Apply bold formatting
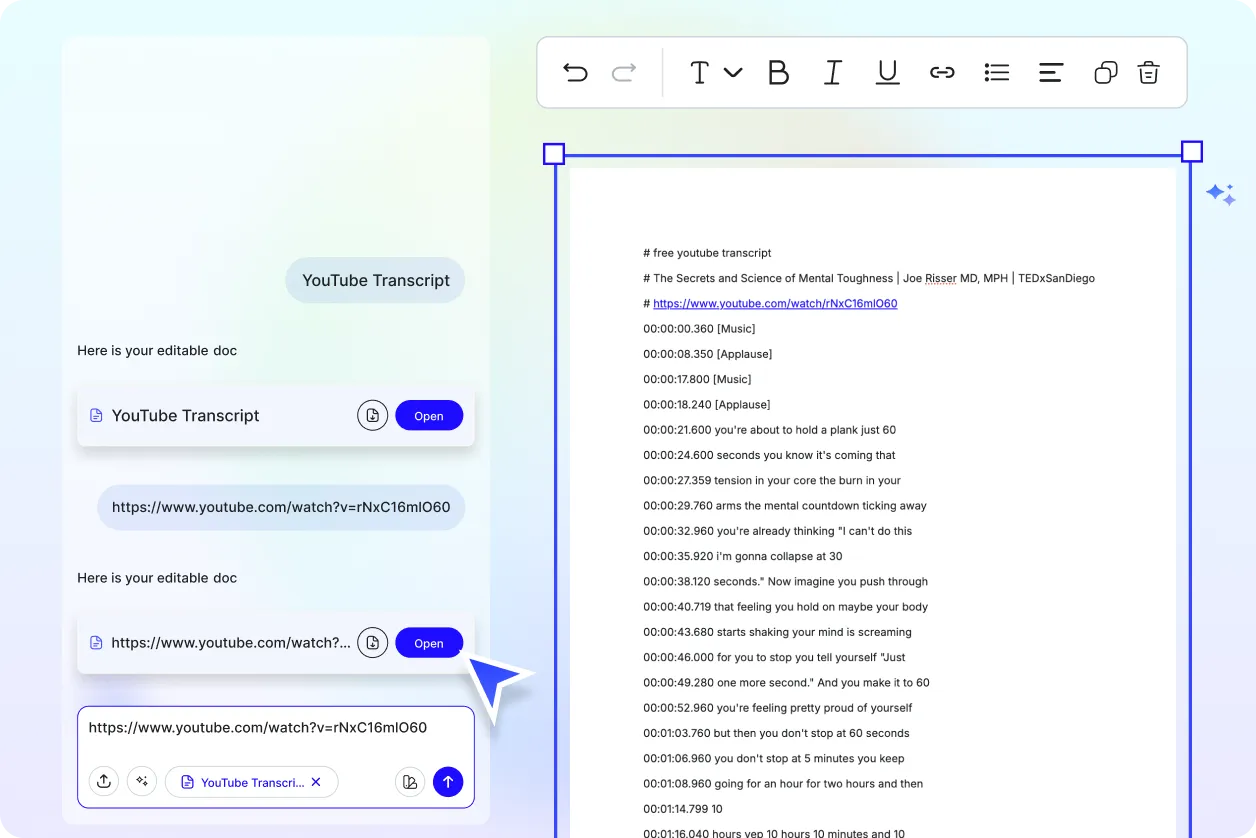 coord(779,72)
